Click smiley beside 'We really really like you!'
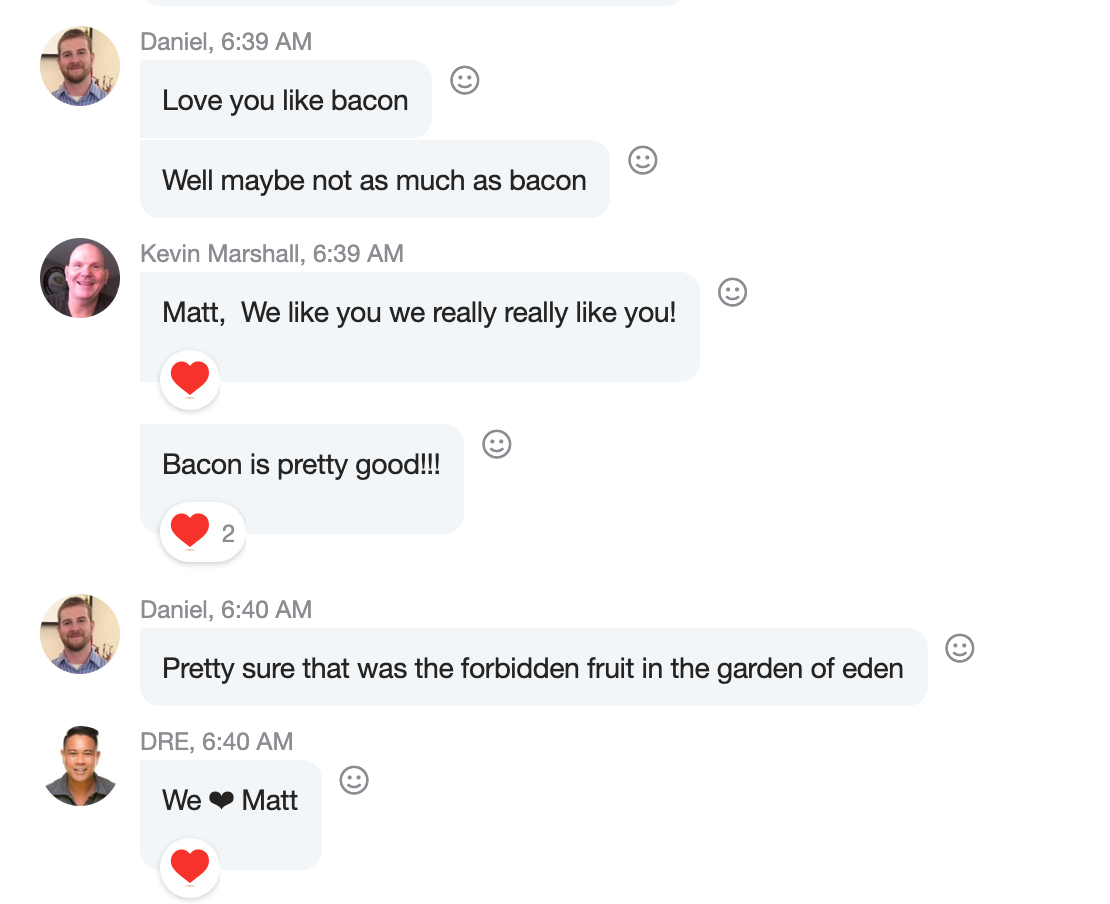1110x904 pixels. point(733,292)
